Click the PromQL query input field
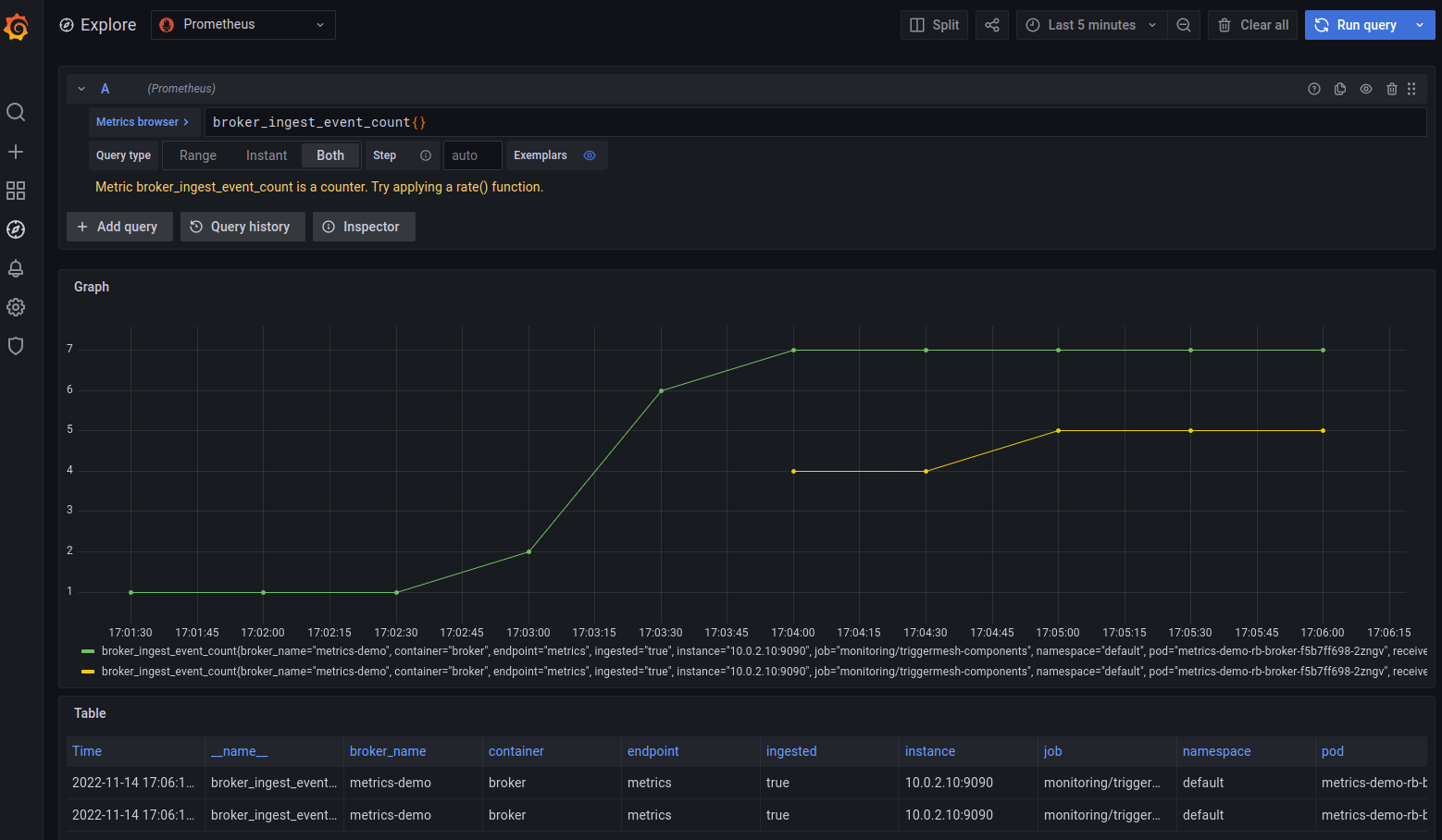Viewport: 1442px width, 840px height. [815, 122]
